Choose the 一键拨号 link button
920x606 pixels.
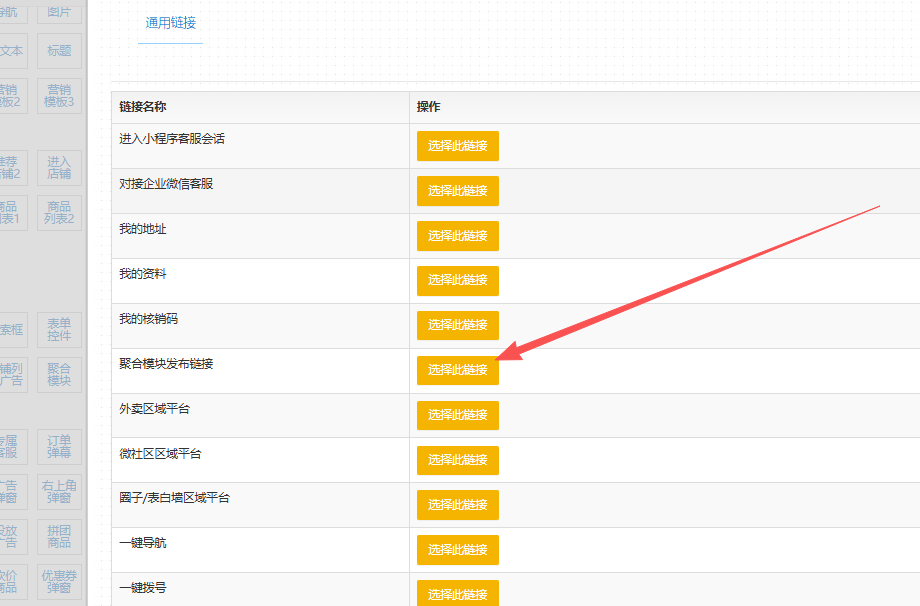click(457, 593)
